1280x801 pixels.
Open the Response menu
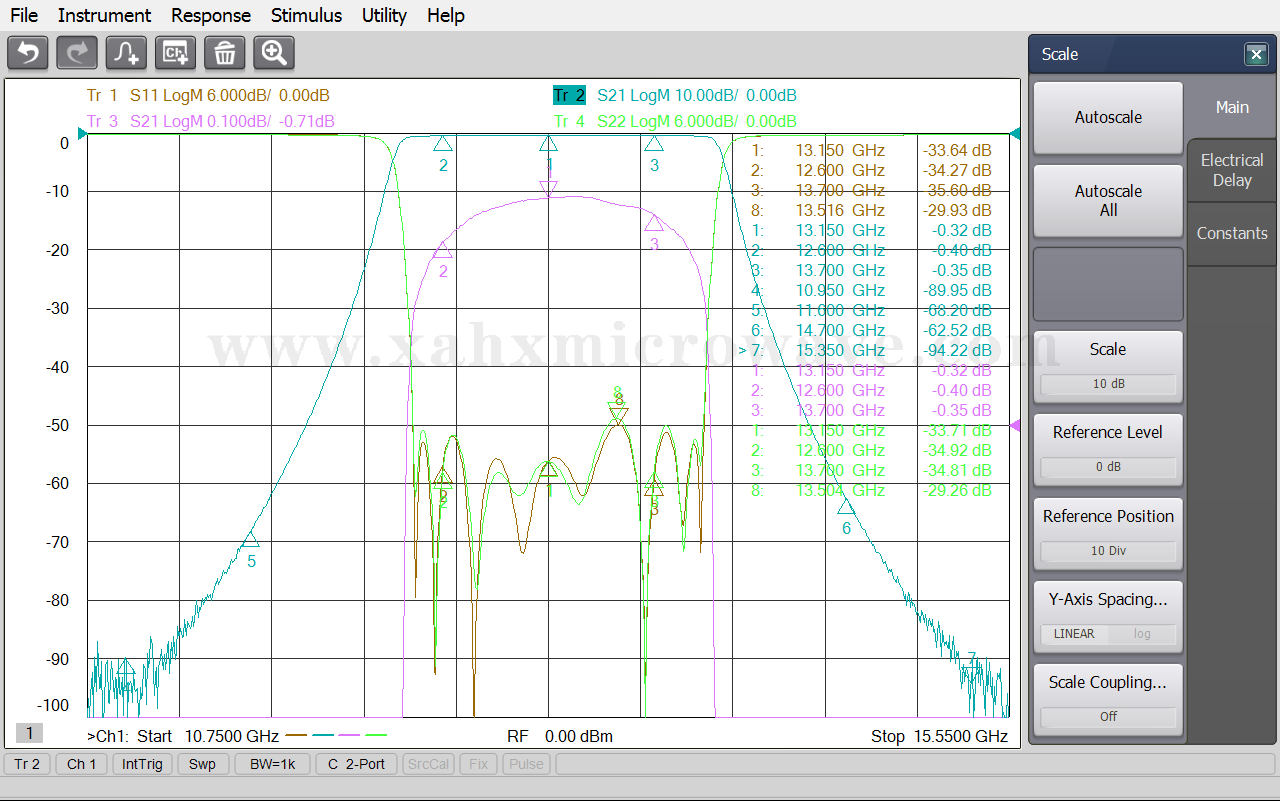(211, 15)
